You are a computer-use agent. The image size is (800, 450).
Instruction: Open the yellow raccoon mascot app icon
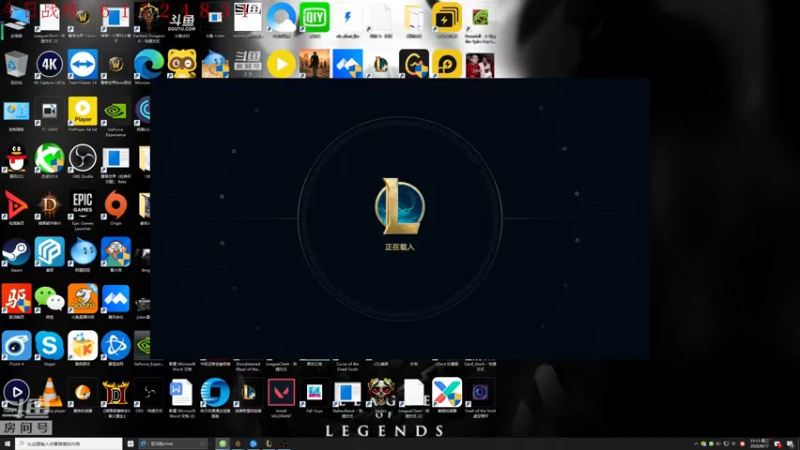tap(182, 64)
